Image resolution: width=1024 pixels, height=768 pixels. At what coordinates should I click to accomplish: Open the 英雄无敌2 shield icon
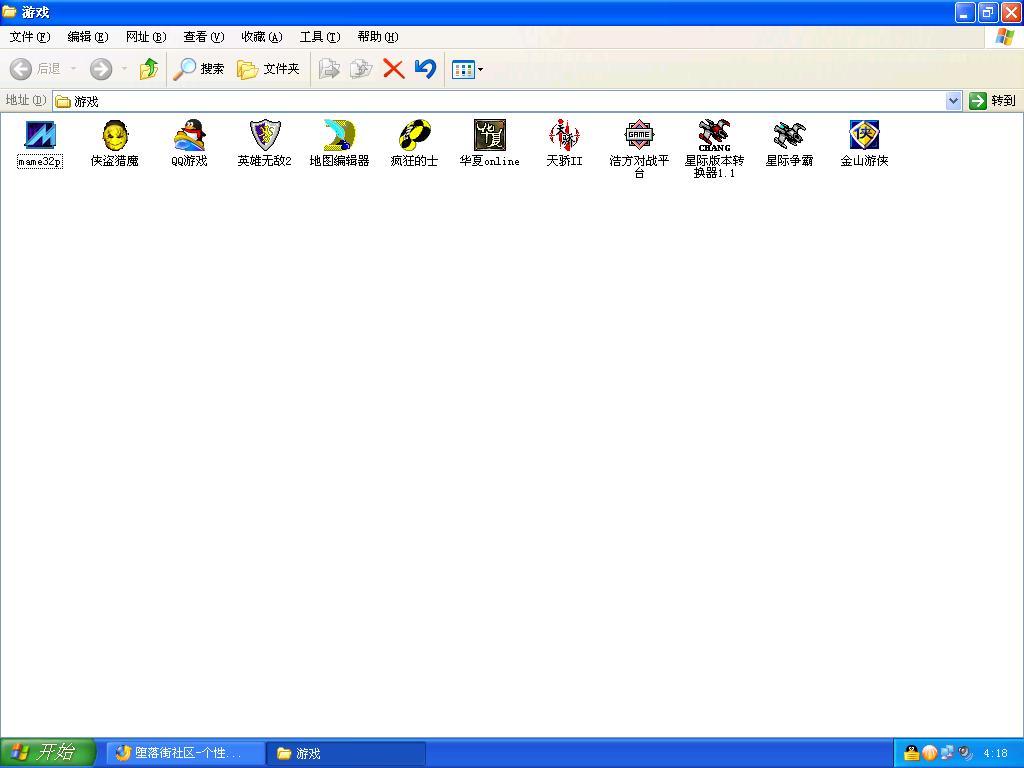point(264,136)
